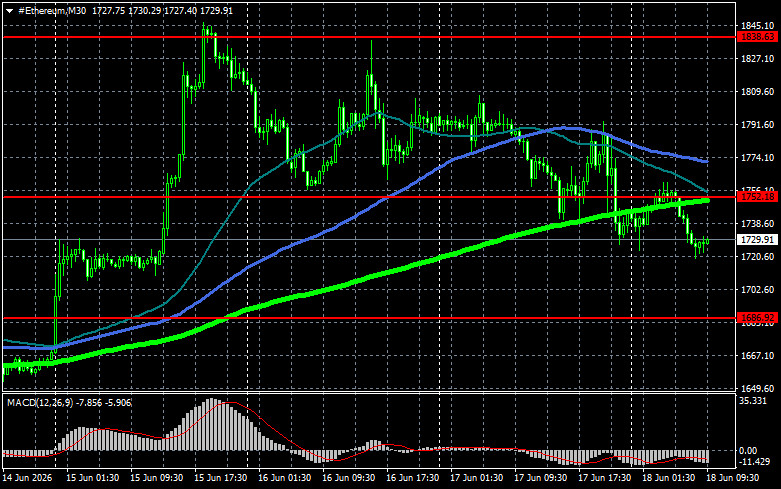Click the 15 Jun 09:30 time label
Screen dimensions: 781x489
(156, 478)
